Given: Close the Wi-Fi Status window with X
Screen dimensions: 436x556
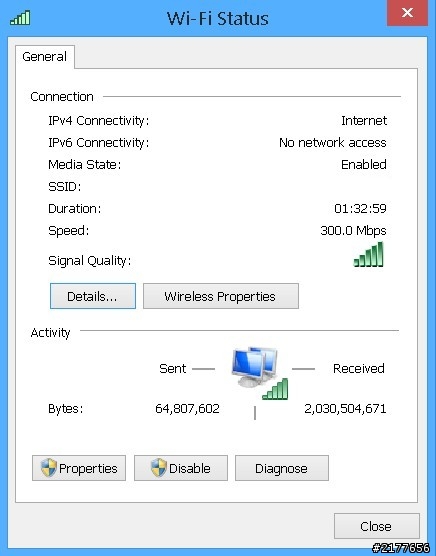Looking at the screenshot, I should click(407, 13).
